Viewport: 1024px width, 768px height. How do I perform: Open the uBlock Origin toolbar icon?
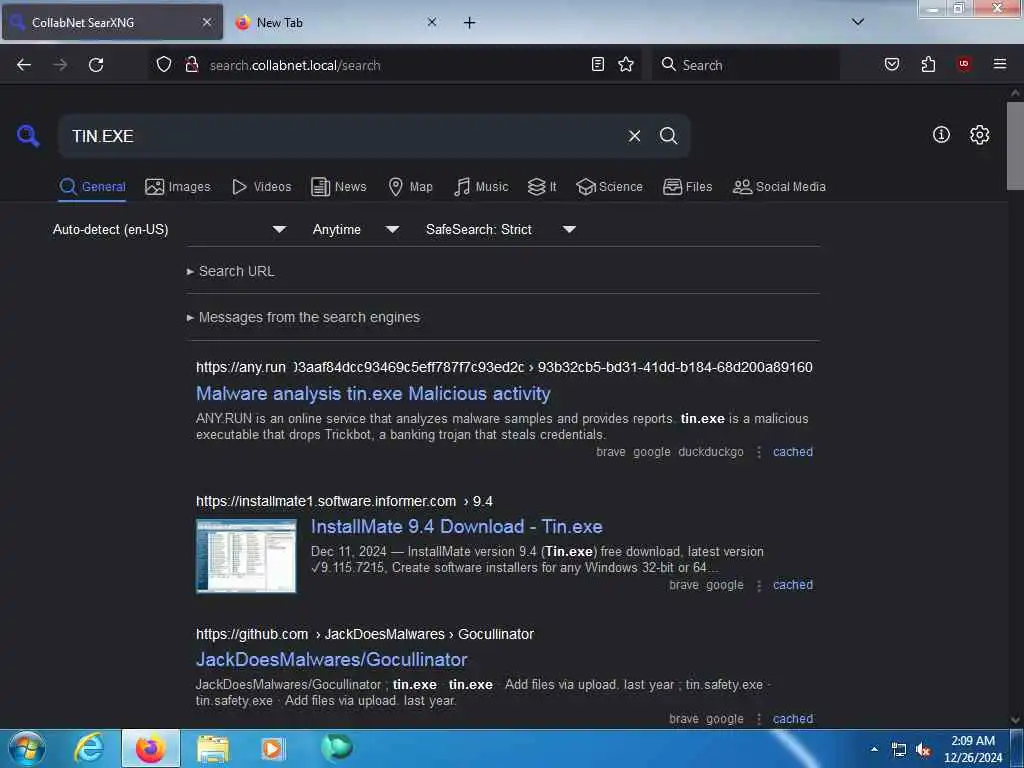963,64
